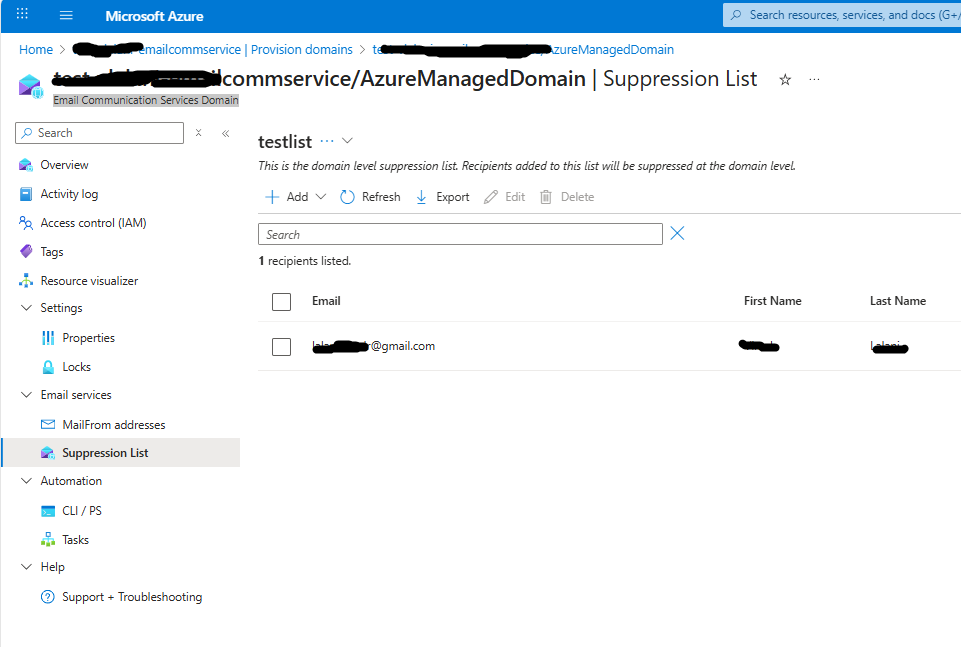961x647 pixels.
Task: Collapse the Automation section chevron
Action: tap(26, 481)
